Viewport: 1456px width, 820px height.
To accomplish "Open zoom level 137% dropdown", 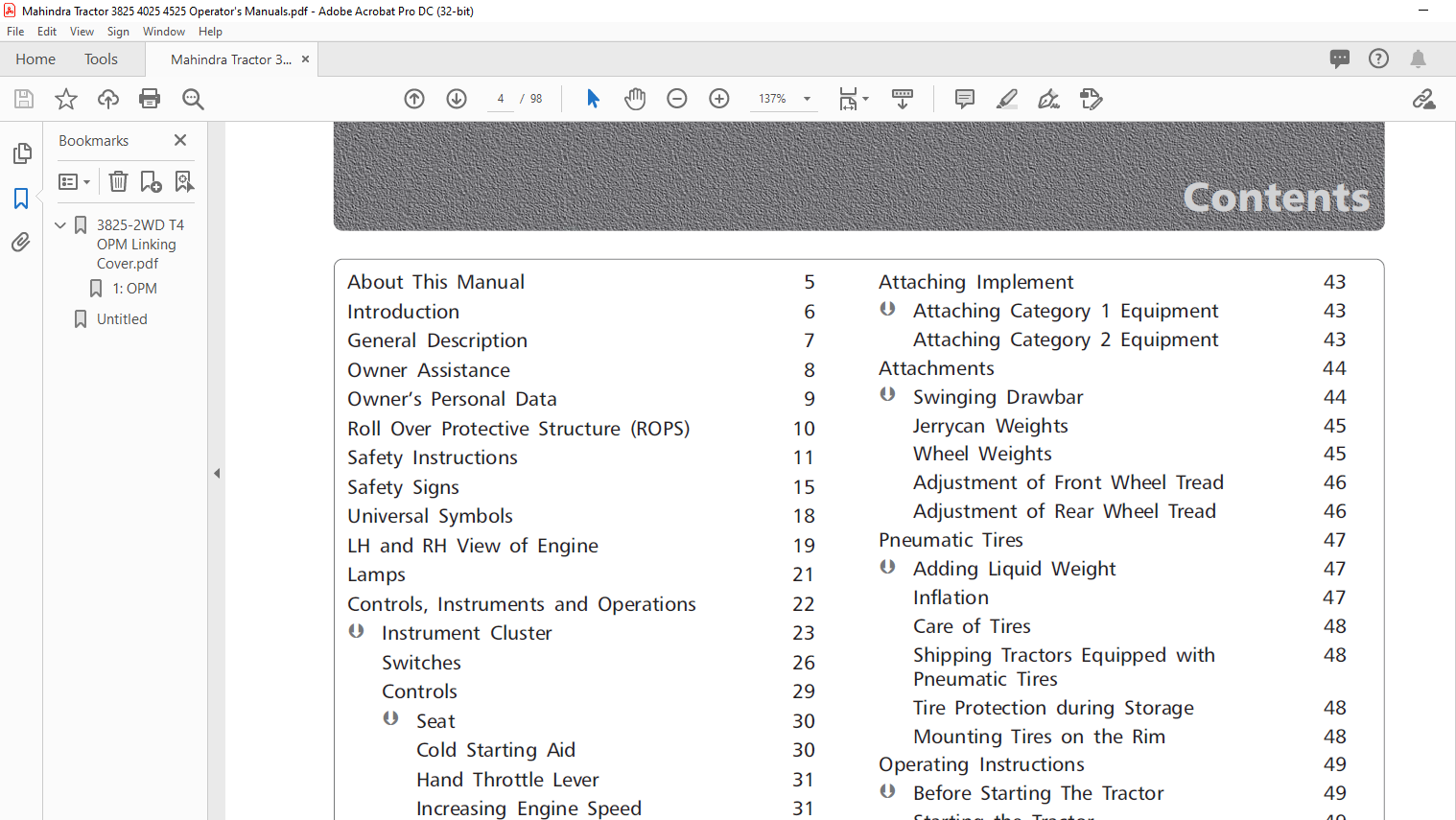I will (x=807, y=99).
